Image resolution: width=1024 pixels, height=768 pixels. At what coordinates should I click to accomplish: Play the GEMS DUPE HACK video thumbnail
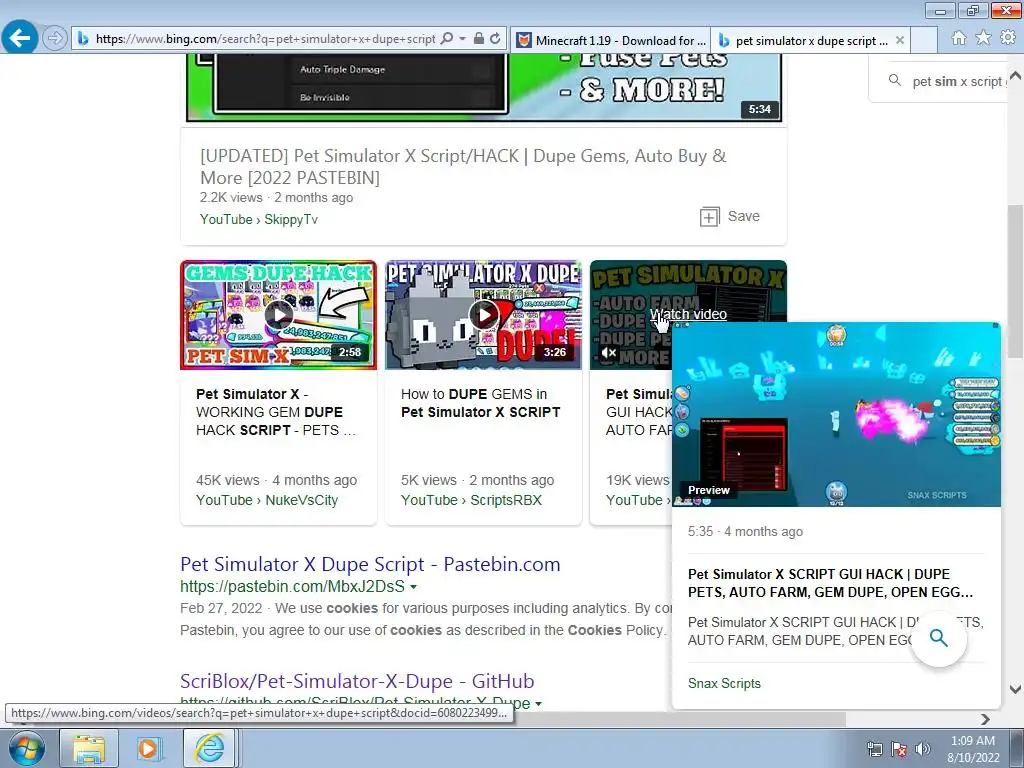(x=278, y=315)
